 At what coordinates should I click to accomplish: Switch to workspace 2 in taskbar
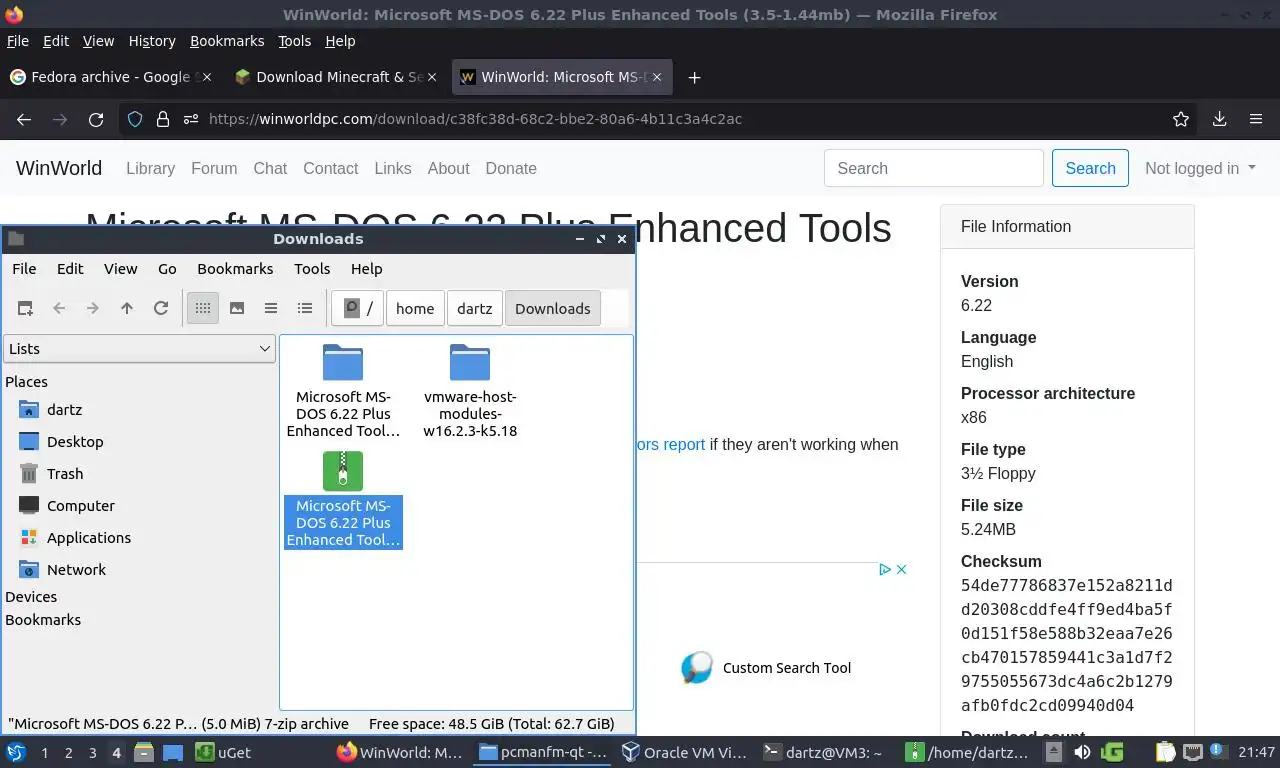tap(68, 752)
